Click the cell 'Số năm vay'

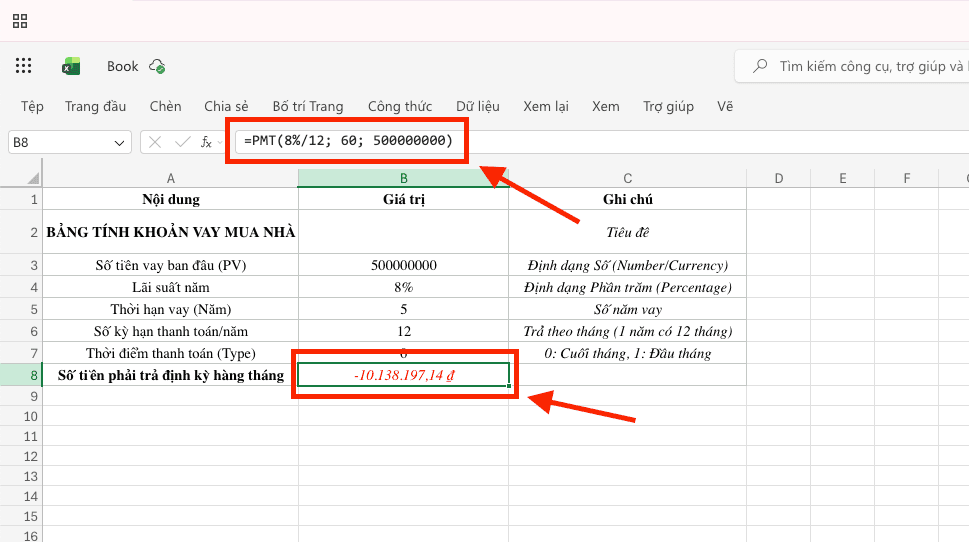627,309
